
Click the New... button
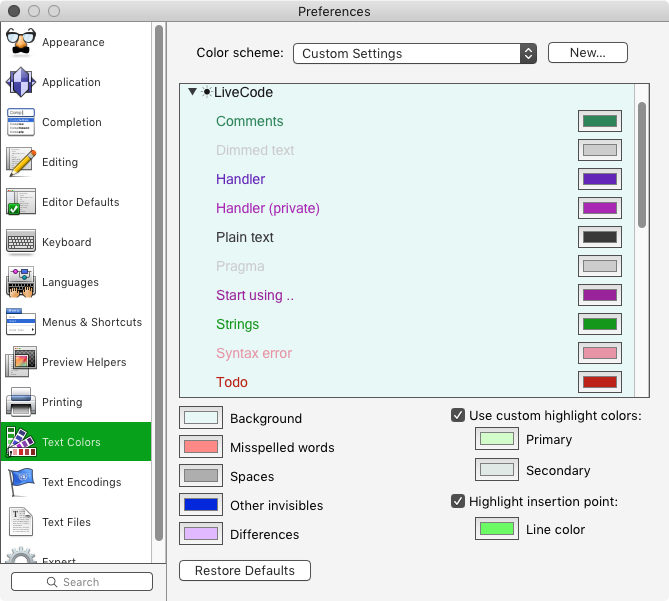587,53
